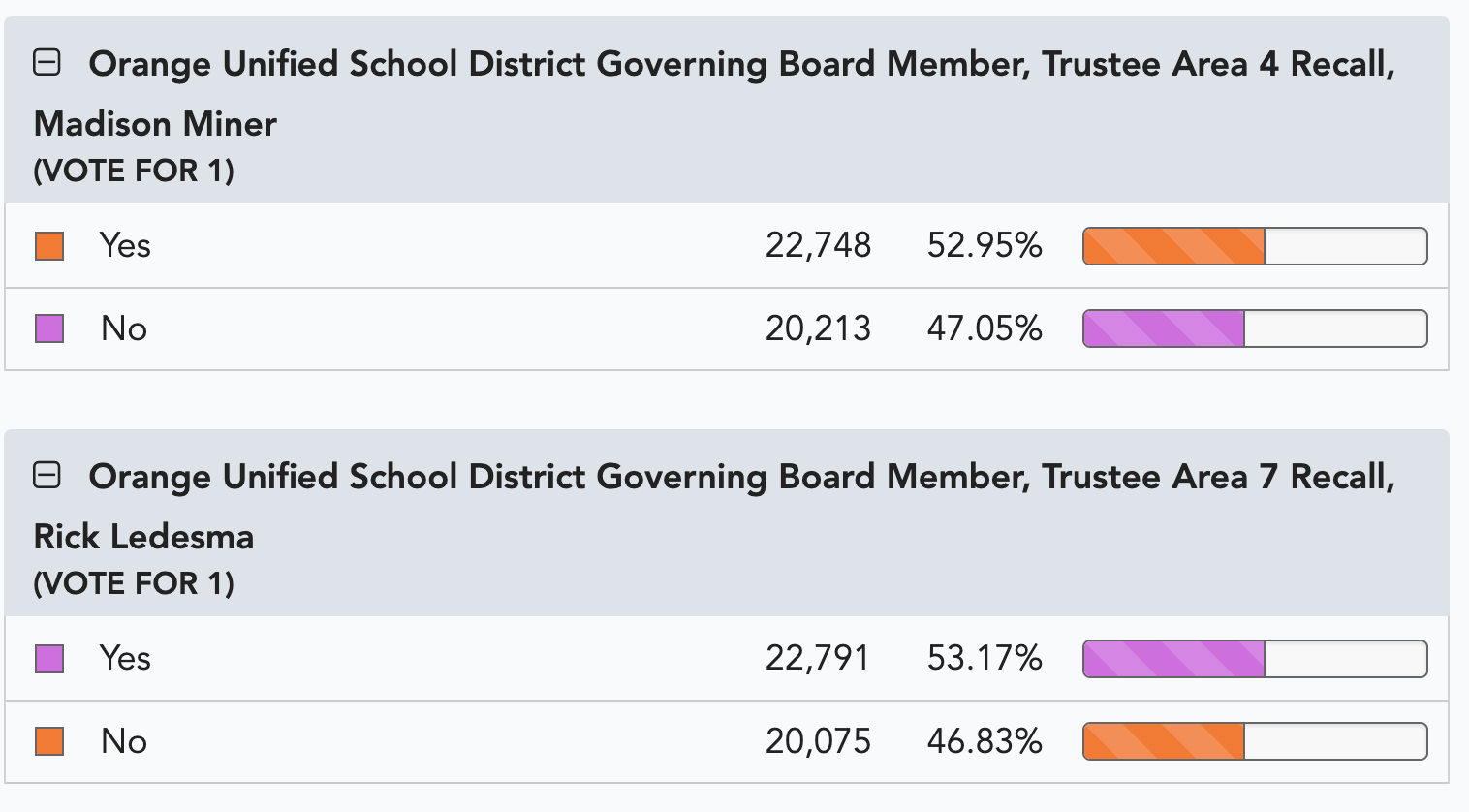Select the Rick Ledesma recall contest title
Viewport: 1469px width, 812px height.
[714, 506]
